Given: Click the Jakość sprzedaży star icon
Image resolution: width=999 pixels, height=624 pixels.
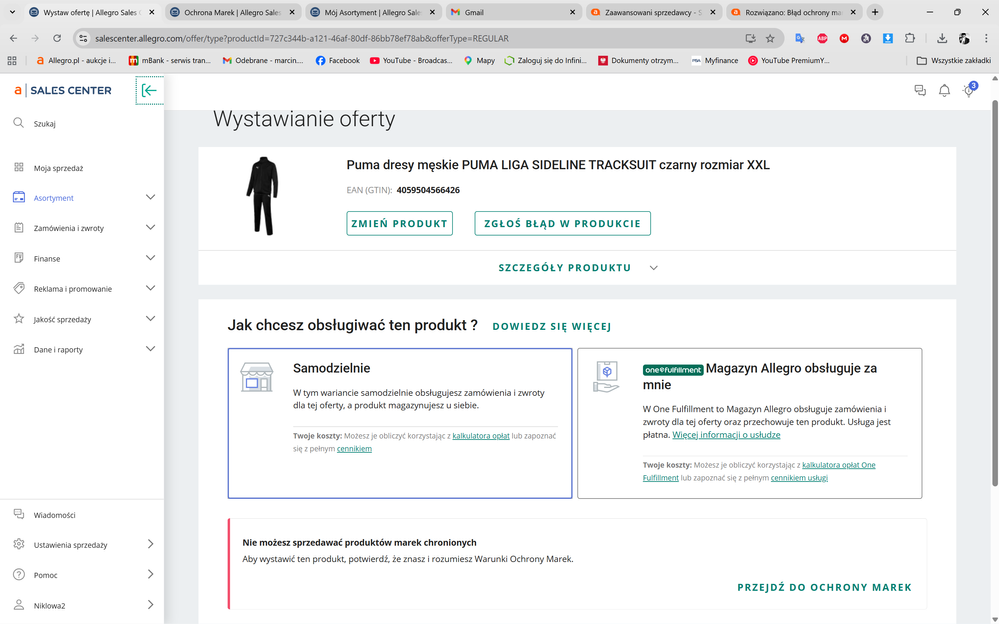Looking at the screenshot, I should tap(18, 319).
